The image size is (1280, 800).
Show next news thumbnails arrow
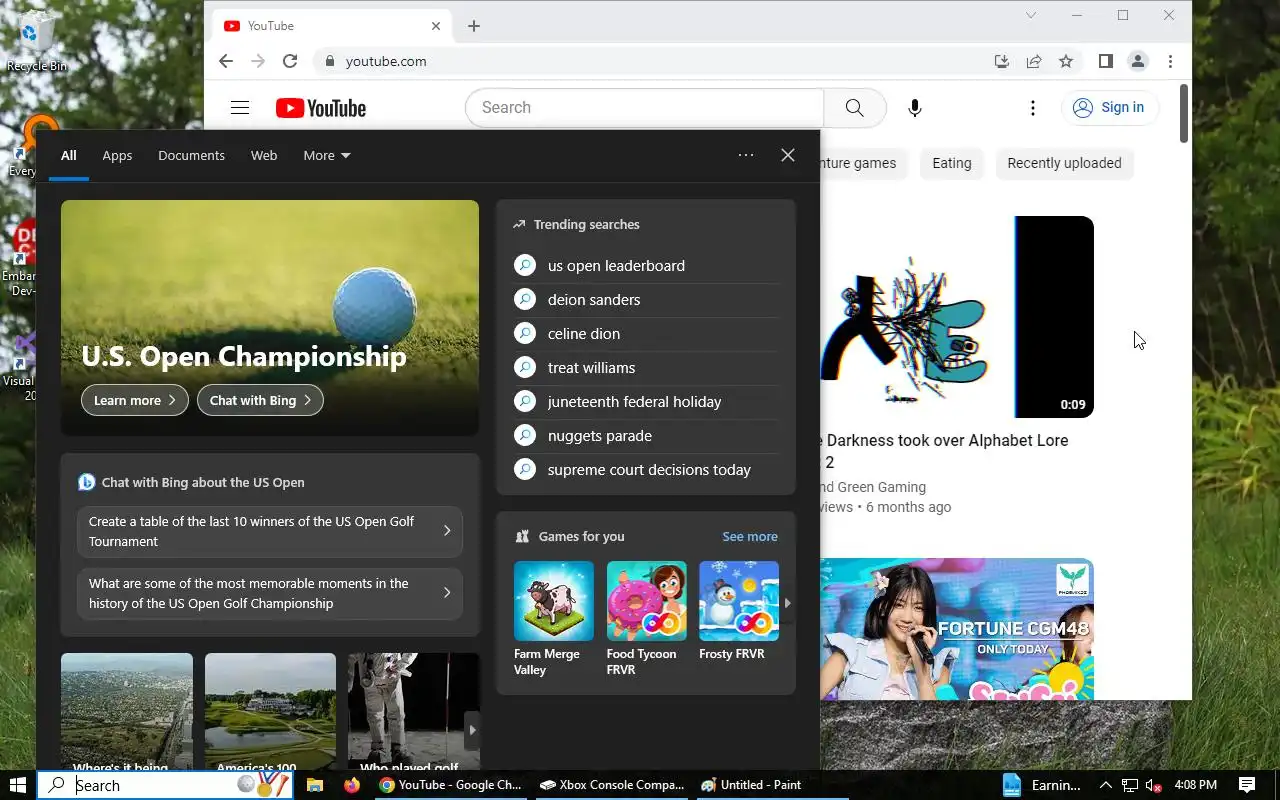(473, 730)
